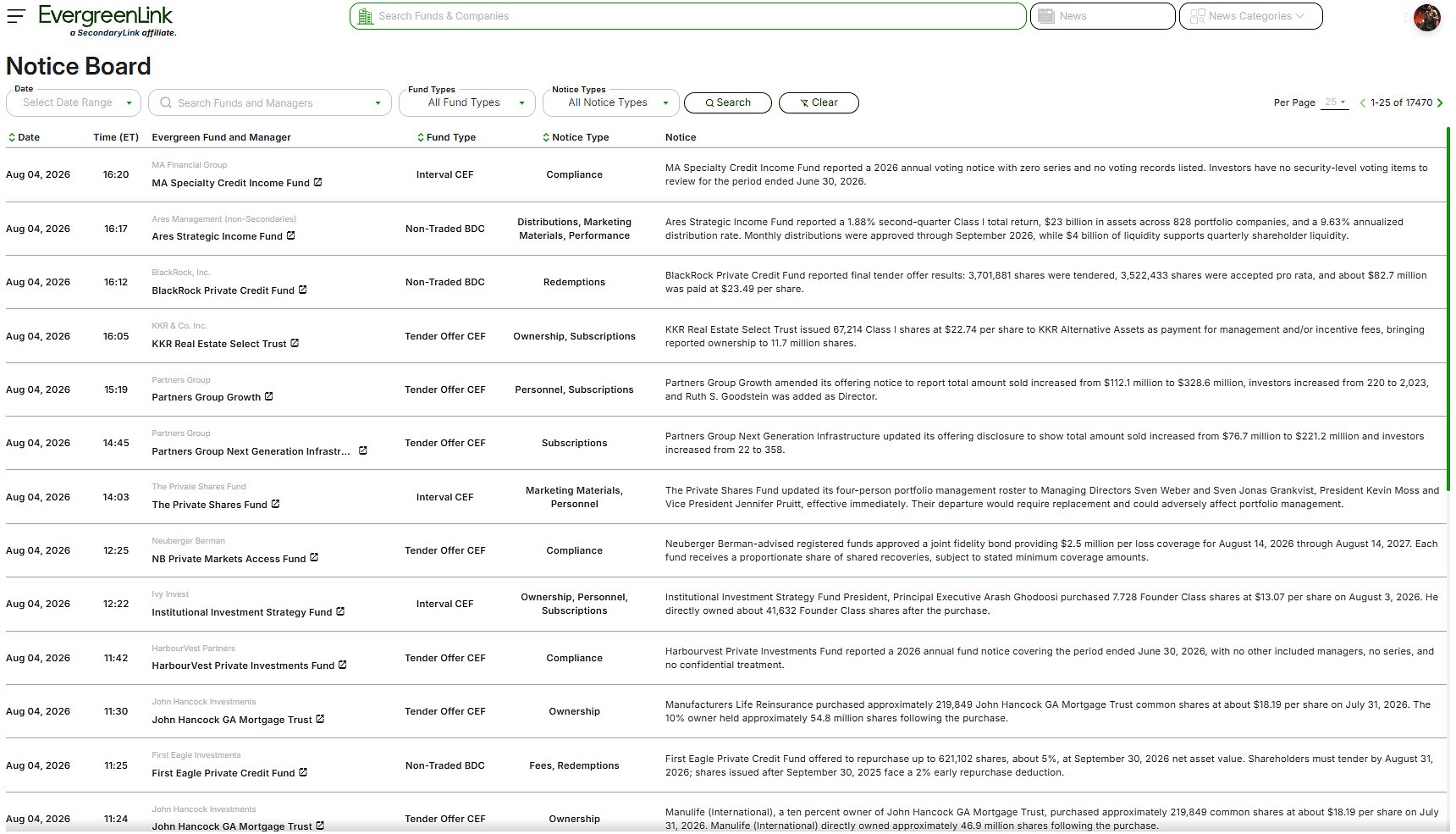Click the page vertical scrollbar
This screenshot has width=1456, height=834.
(1448, 309)
